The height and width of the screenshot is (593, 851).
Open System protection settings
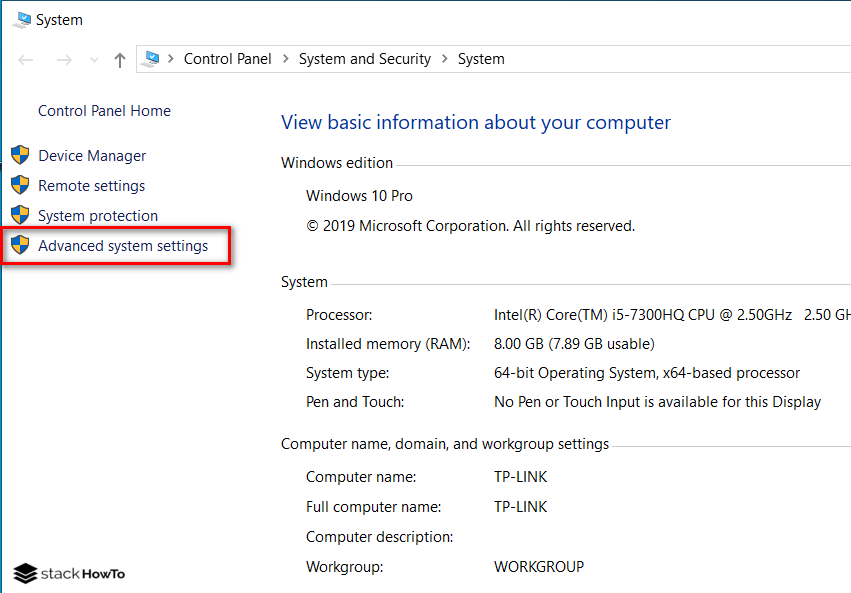click(x=97, y=215)
